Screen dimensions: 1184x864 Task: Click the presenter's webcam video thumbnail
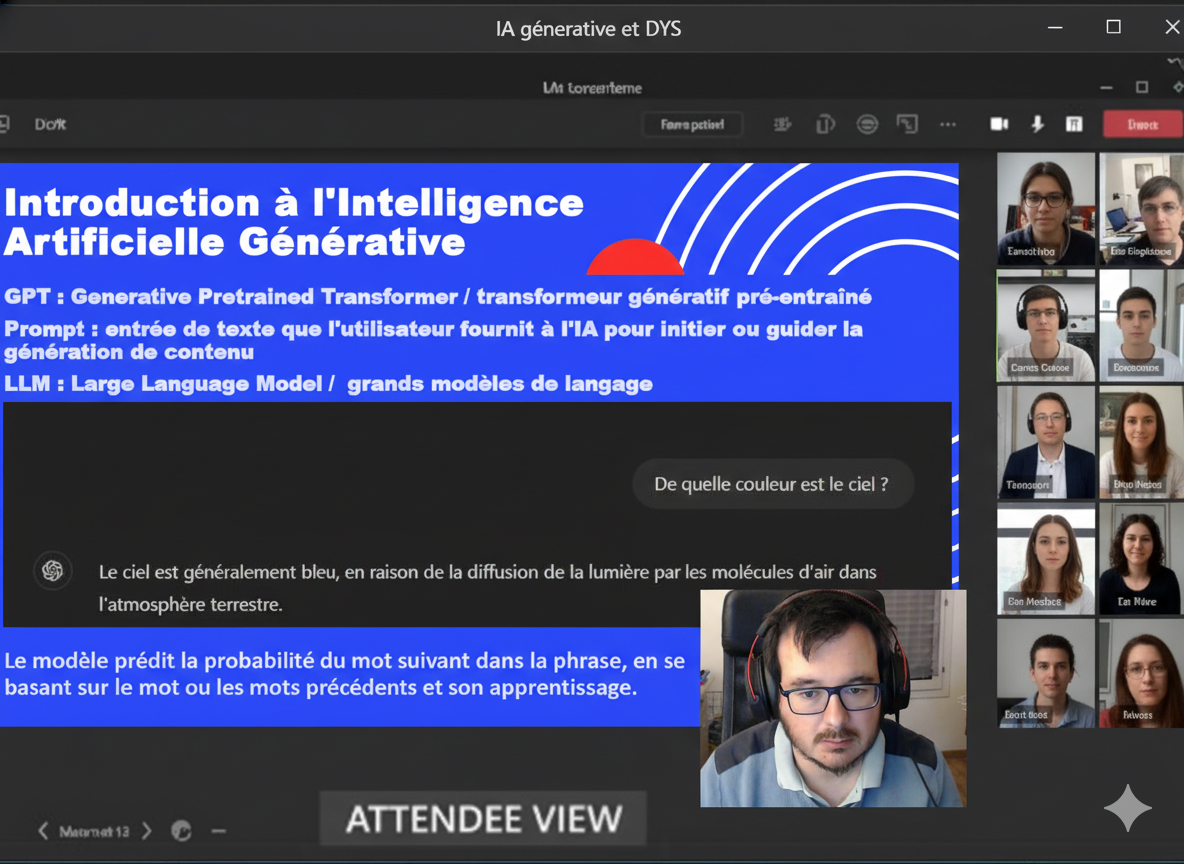(x=833, y=698)
